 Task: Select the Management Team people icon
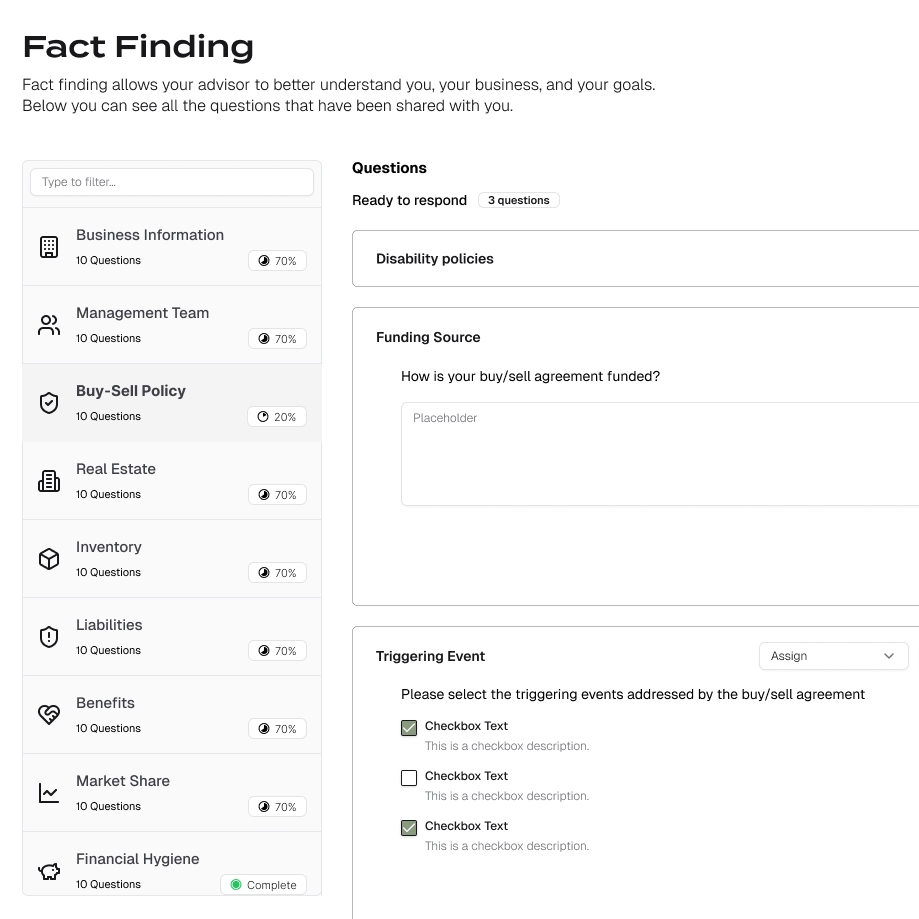pos(48,324)
